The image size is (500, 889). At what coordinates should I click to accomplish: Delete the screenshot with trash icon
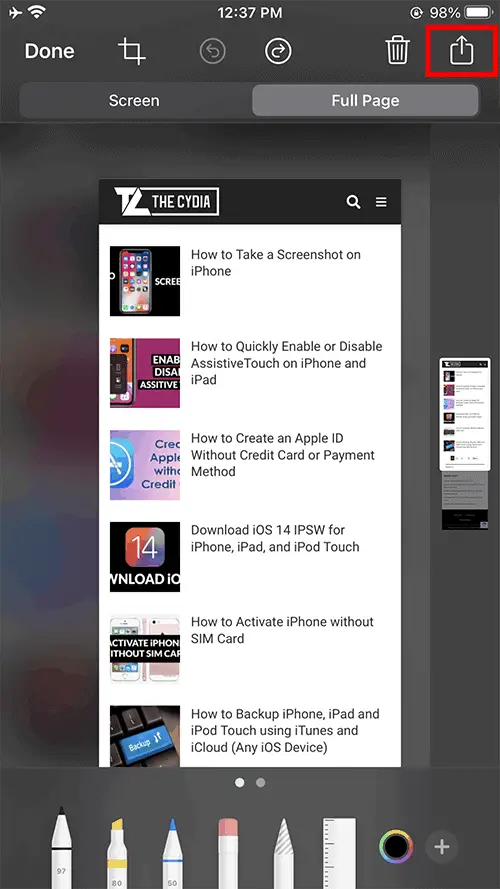tap(397, 50)
